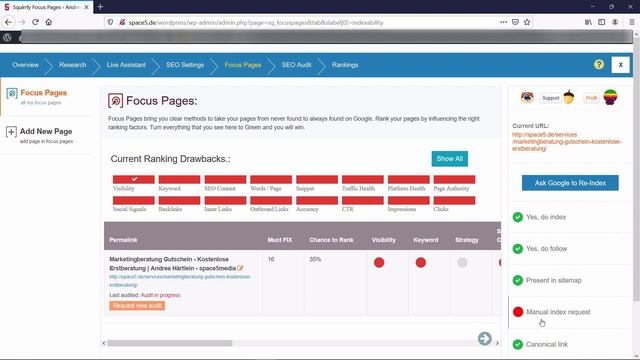Open browser home page icon
Image resolution: width=640 pixels, height=360 pixels.
pyautogui.click(x=49, y=22)
